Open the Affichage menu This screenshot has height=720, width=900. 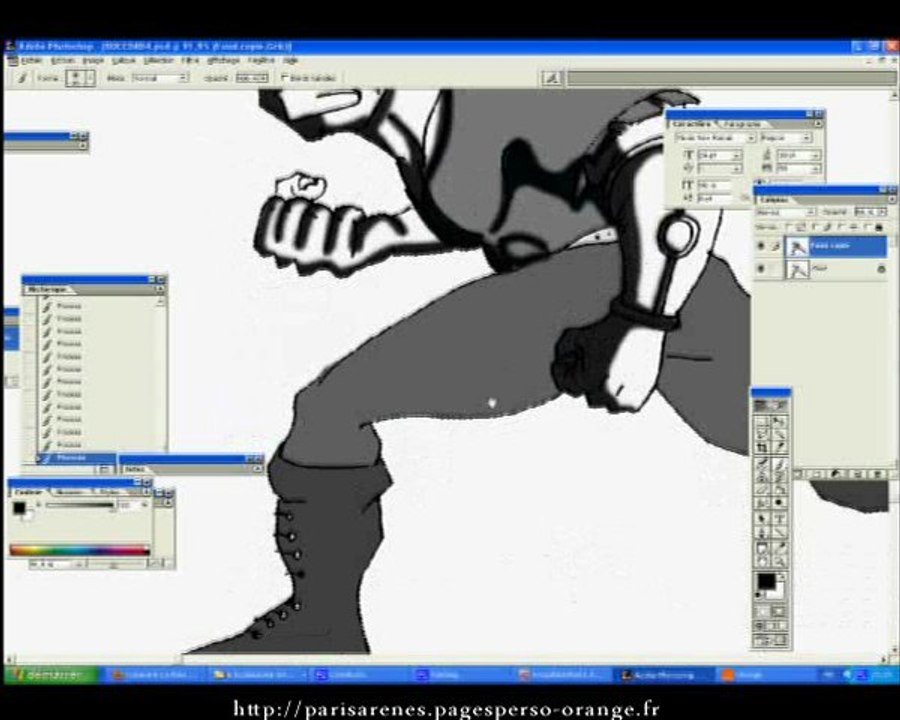(223, 60)
